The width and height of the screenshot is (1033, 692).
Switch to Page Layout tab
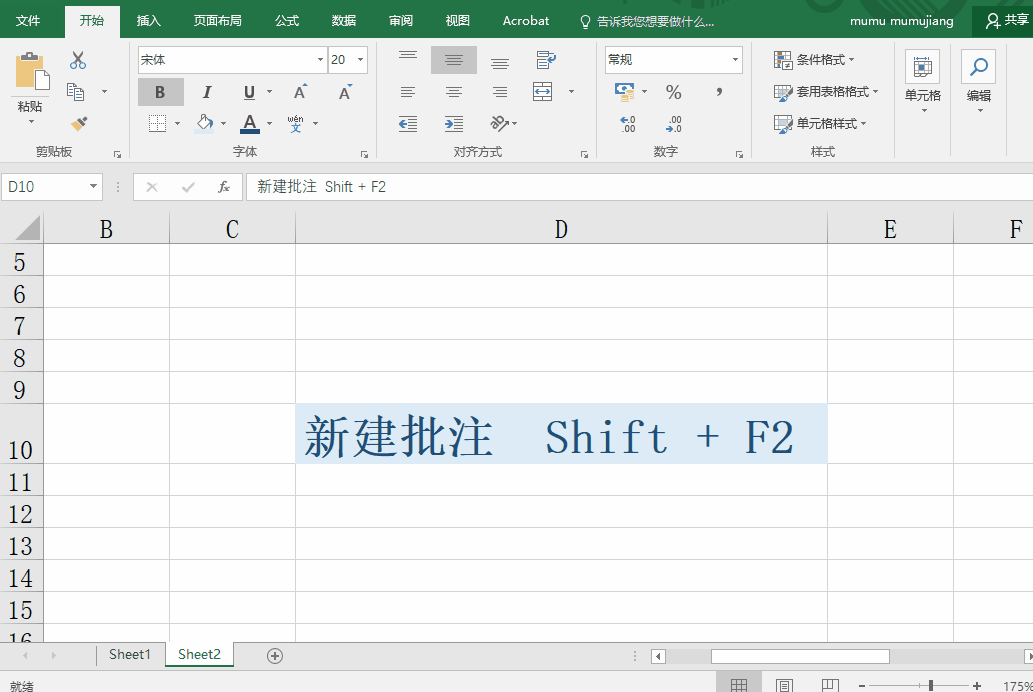[x=217, y=21]
